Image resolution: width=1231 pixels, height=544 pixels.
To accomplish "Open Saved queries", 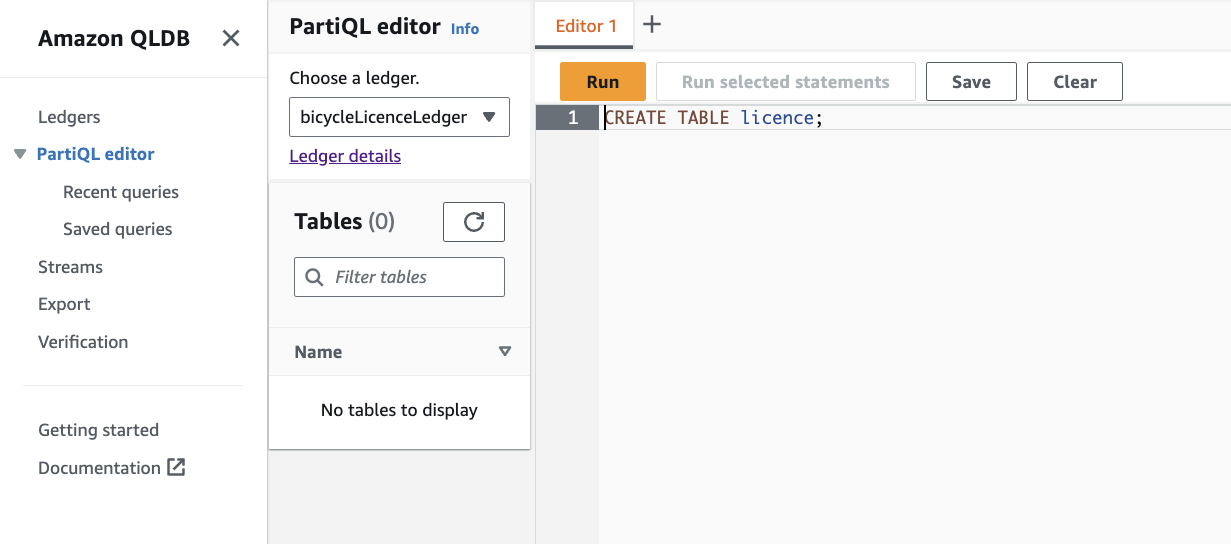I will (118, 229).
